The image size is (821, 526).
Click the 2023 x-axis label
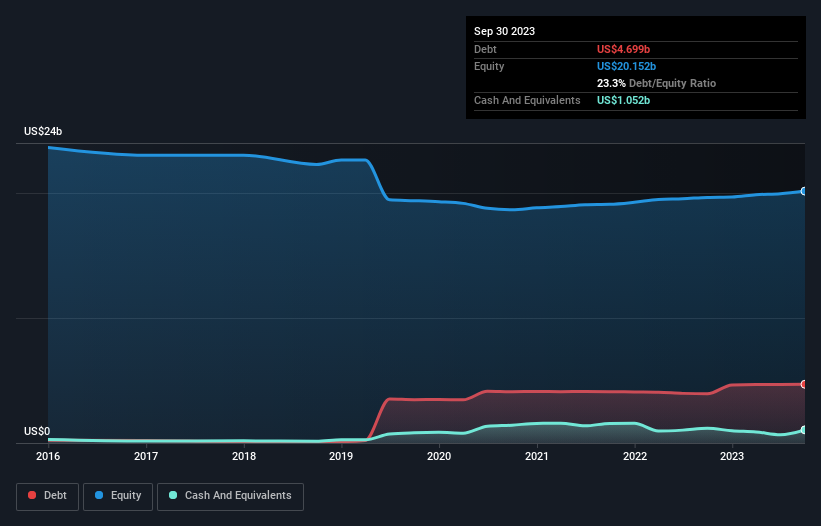(x=732, y=456)
